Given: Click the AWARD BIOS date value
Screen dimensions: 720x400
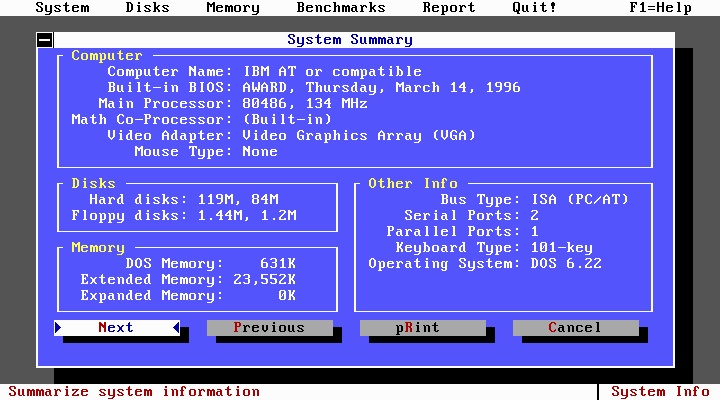Looking at the screenshot, I should point(381,88).
